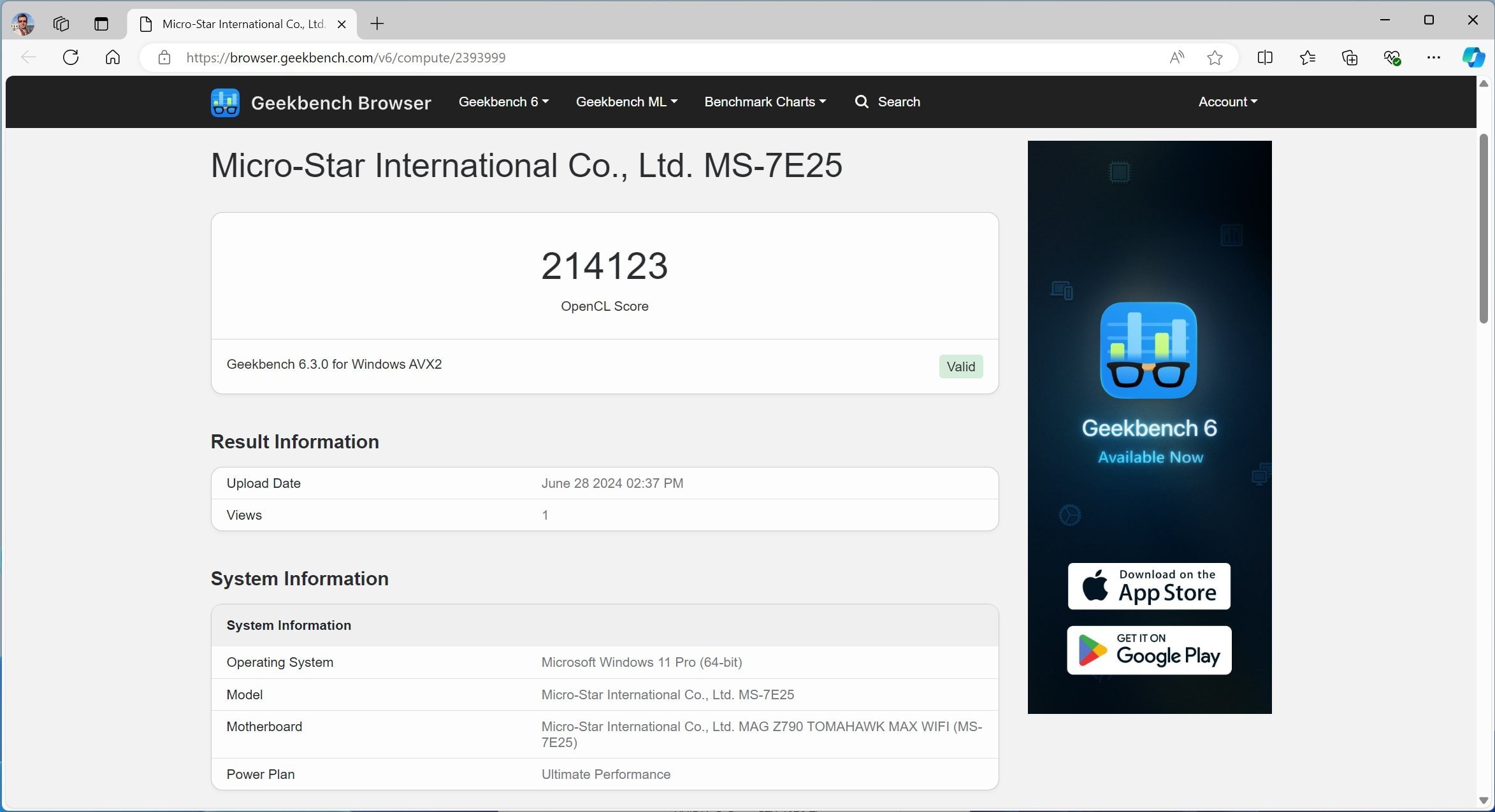
Task: Click the Power Plan value Ultimate Performance
Action: [x=605, y=774]
